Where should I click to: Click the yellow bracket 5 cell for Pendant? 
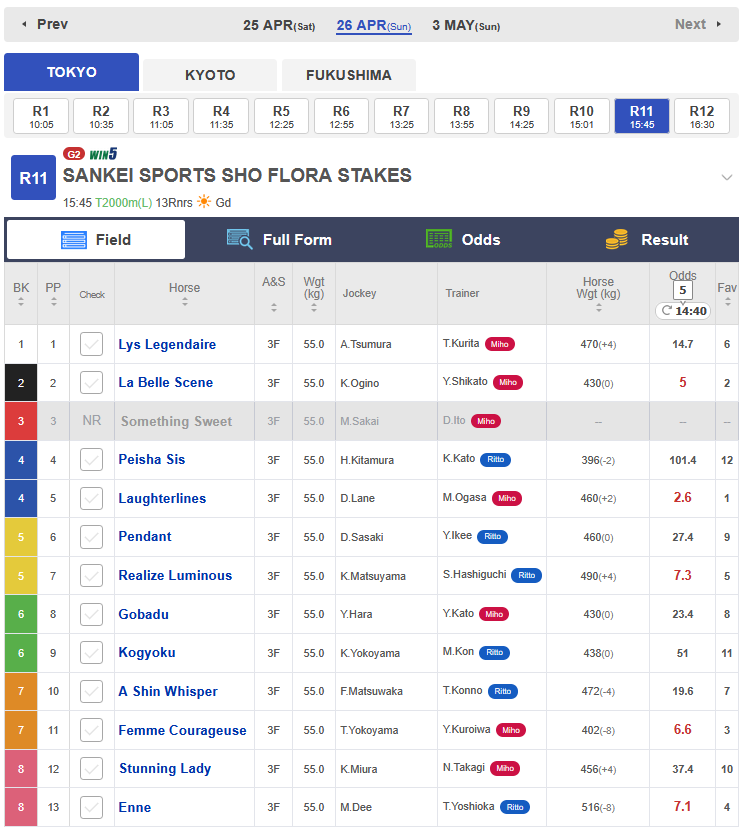21,537
